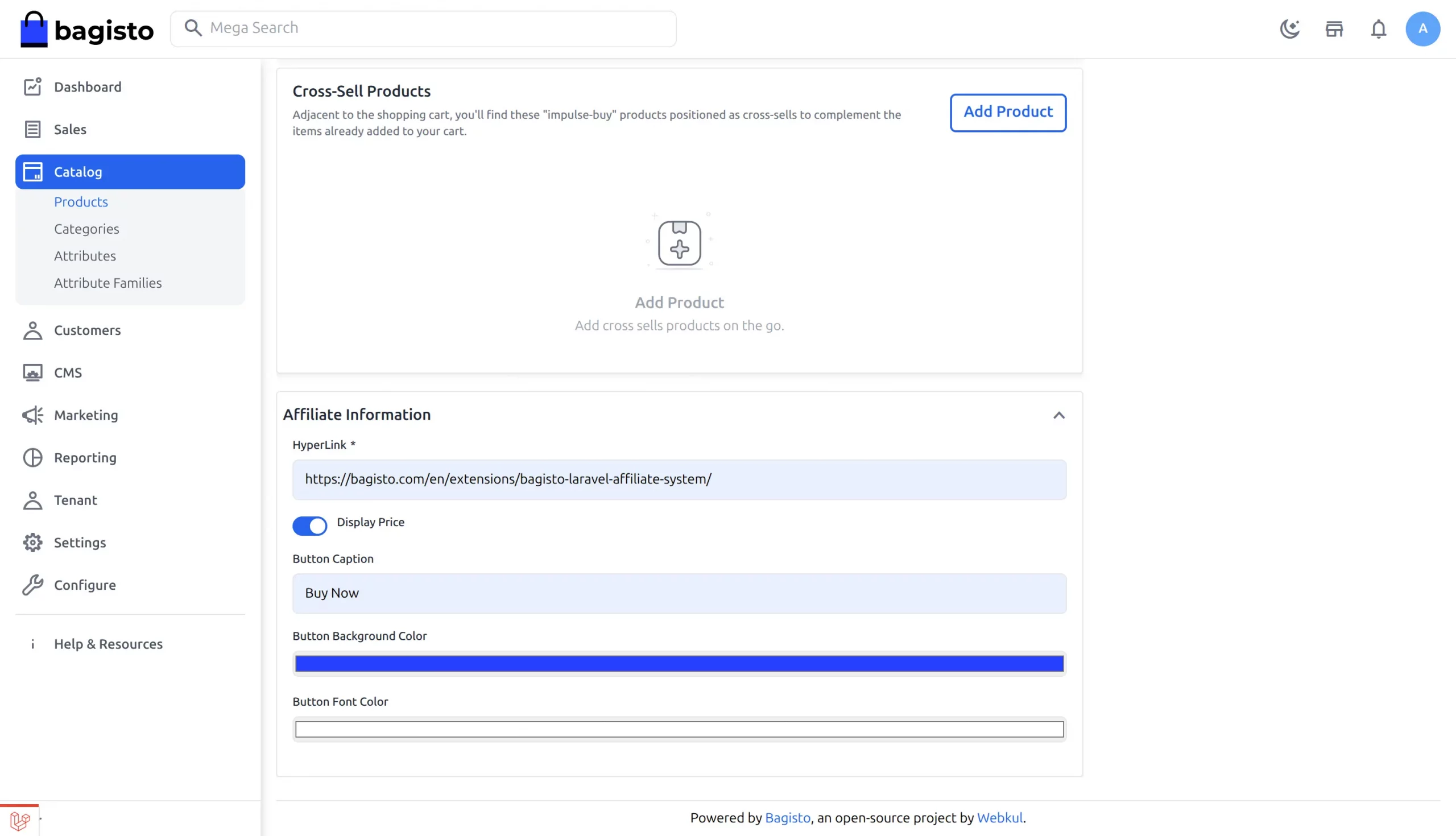Click the CMS monitor icon

[33, 373]
